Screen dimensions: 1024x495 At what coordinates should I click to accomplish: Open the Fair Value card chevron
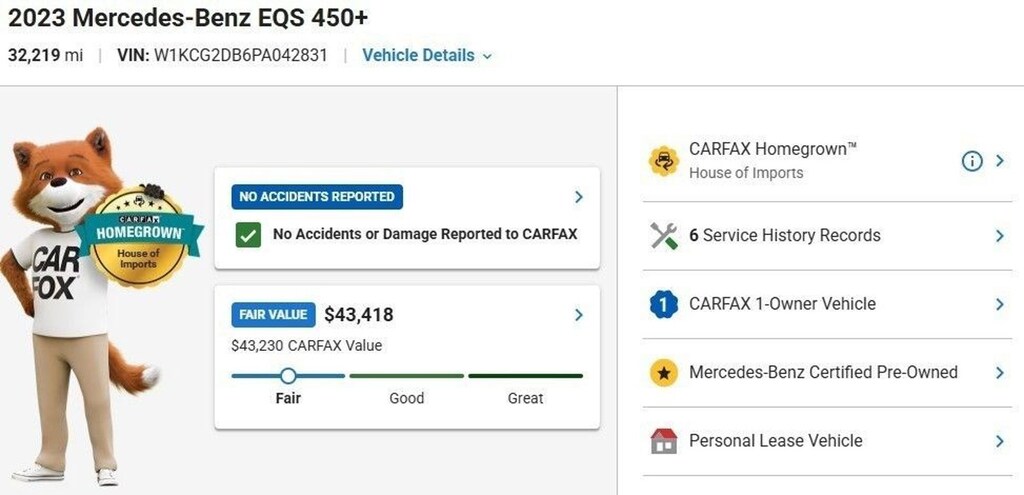point(578,315)
